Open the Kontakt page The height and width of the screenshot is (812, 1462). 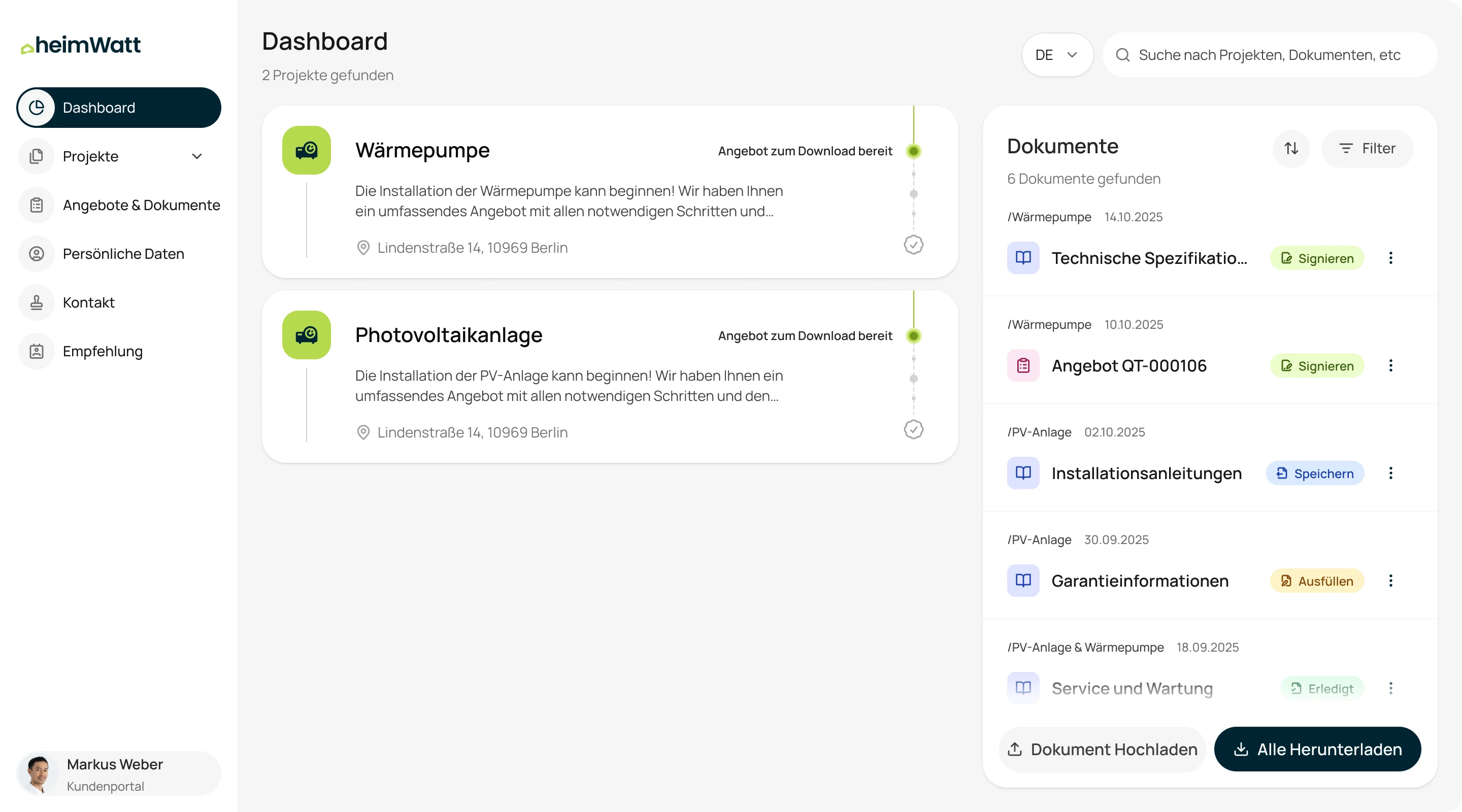[x=119, y=302]
